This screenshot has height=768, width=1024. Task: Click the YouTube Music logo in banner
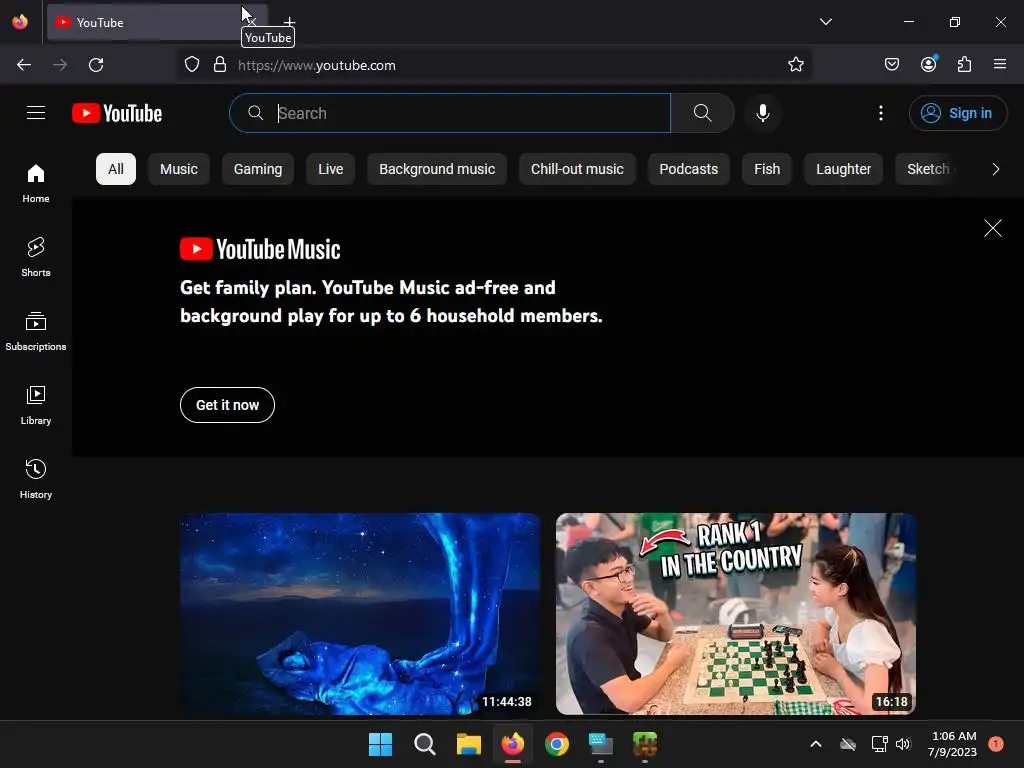tap(260, 249)
